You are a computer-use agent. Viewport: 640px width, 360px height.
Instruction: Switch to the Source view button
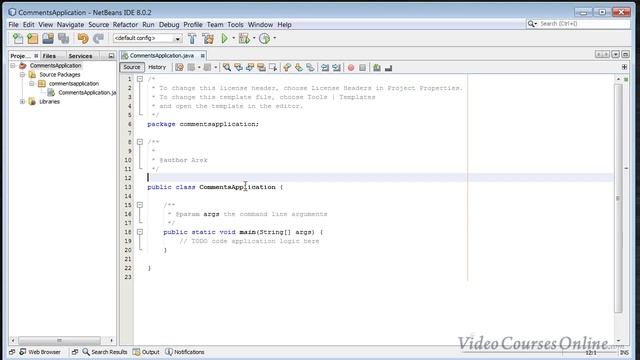click(131, 67)
